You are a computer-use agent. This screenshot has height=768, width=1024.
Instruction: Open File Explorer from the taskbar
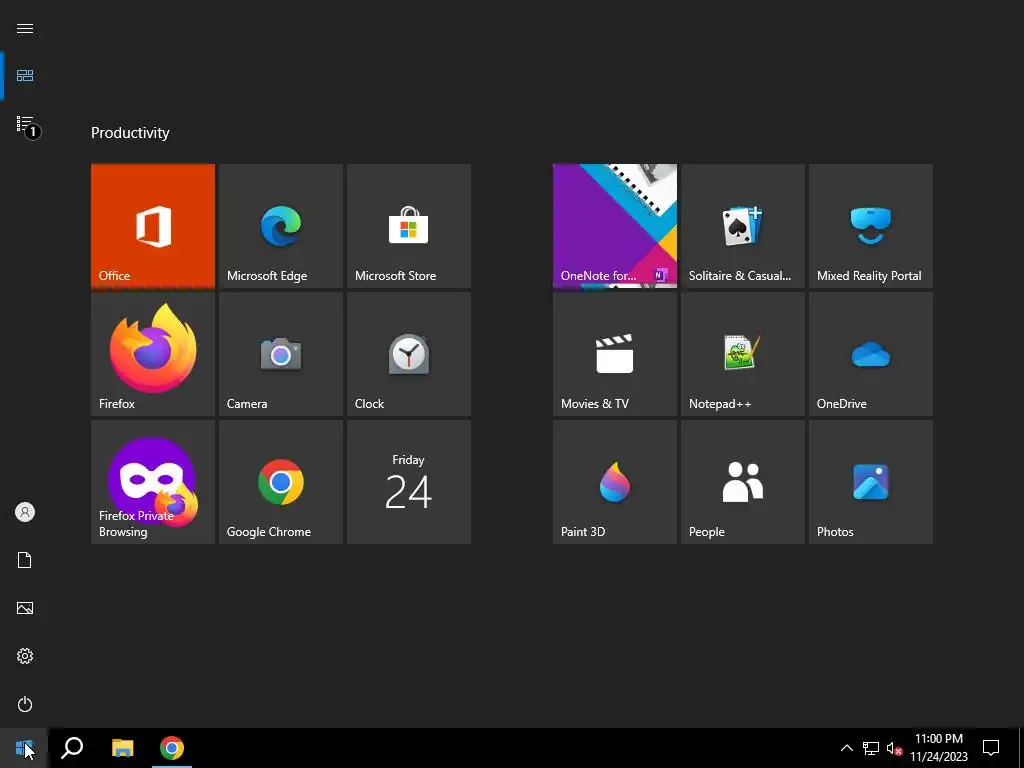point(122,748)
